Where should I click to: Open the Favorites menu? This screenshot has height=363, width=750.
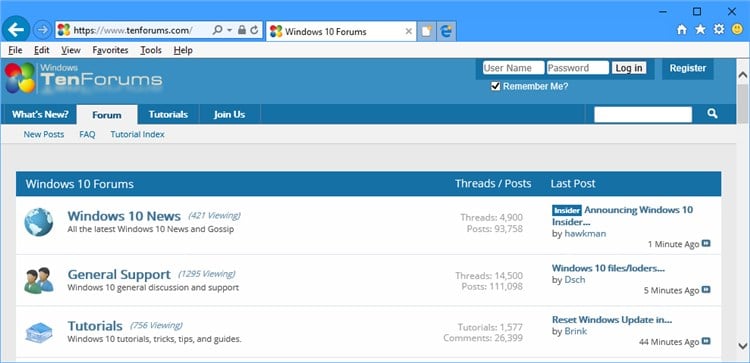pyautogui.click(x=110, y=50)
